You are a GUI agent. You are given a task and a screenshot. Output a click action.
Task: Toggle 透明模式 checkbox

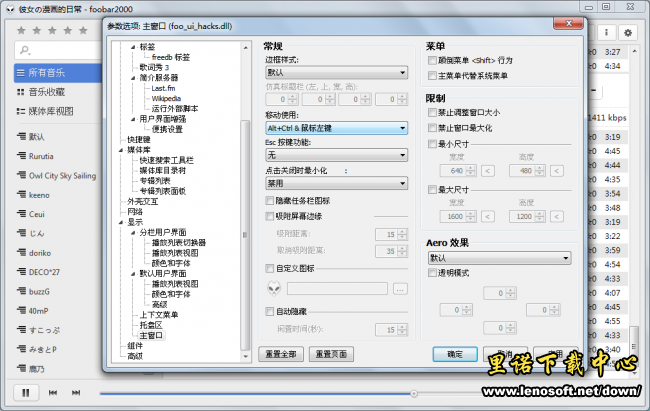432,273
